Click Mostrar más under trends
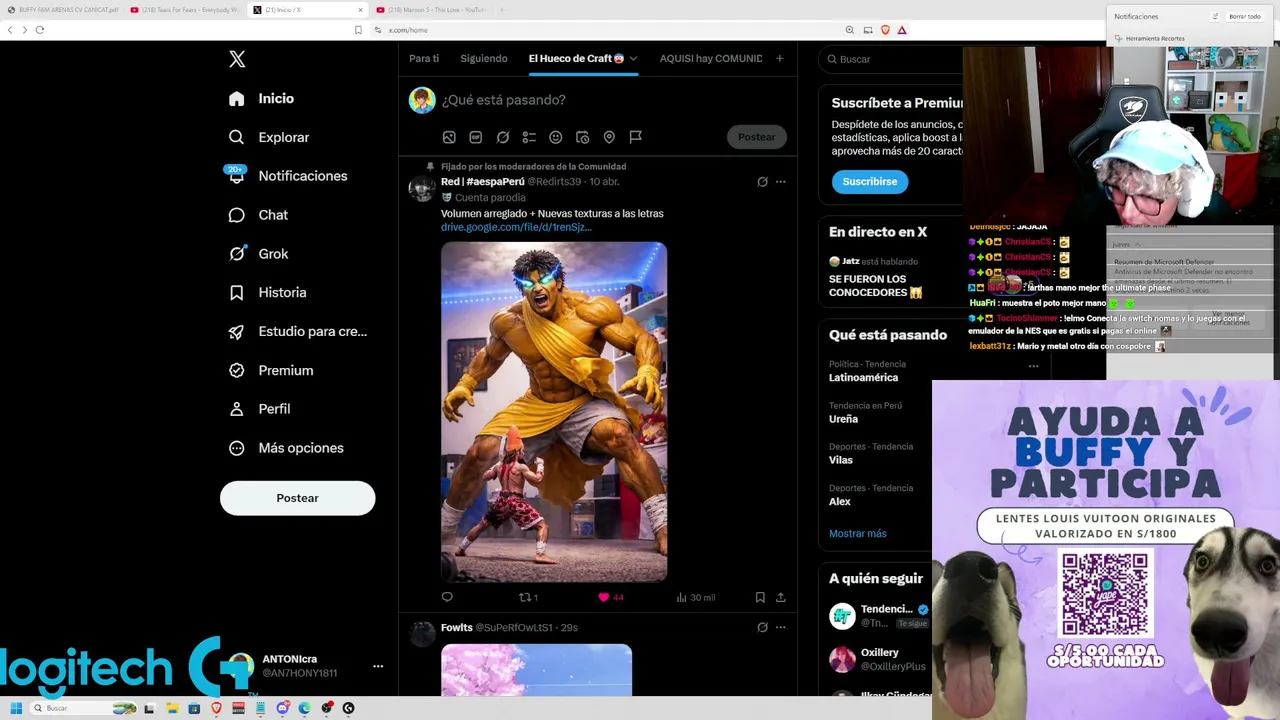 click(x=858, y=534)
